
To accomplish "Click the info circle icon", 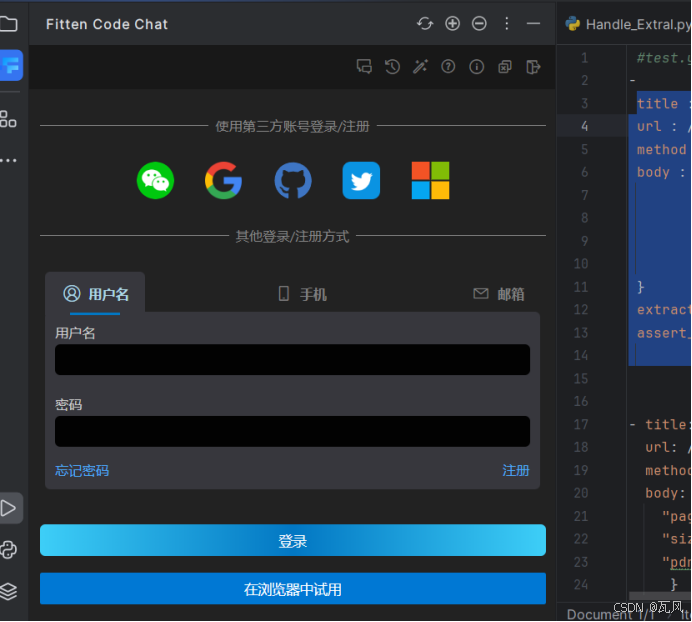I will click(x=477, y=67).
